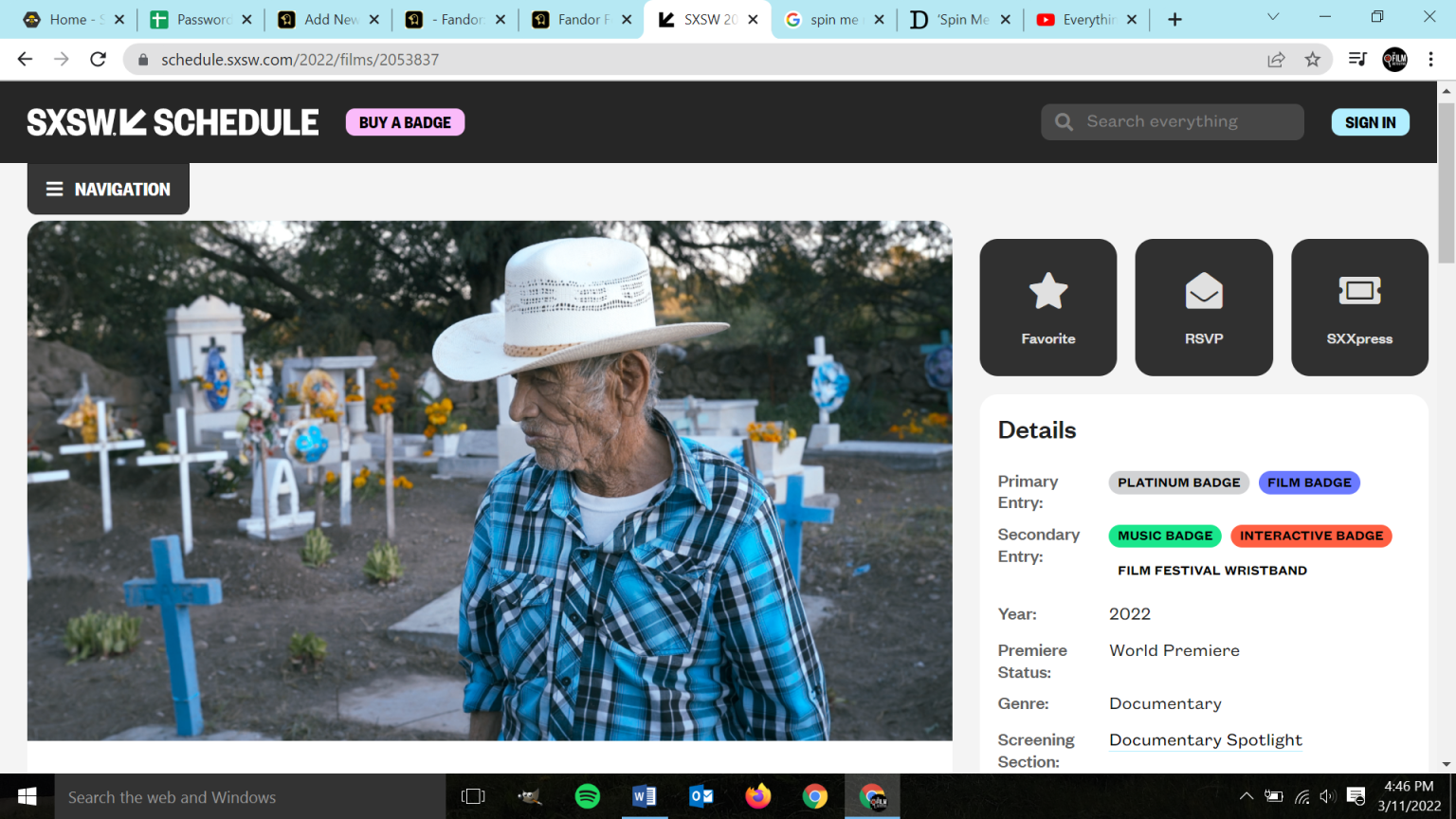Open Spotify from the taskbar
The image size is (1456, 819).
(x=588, y=796)
